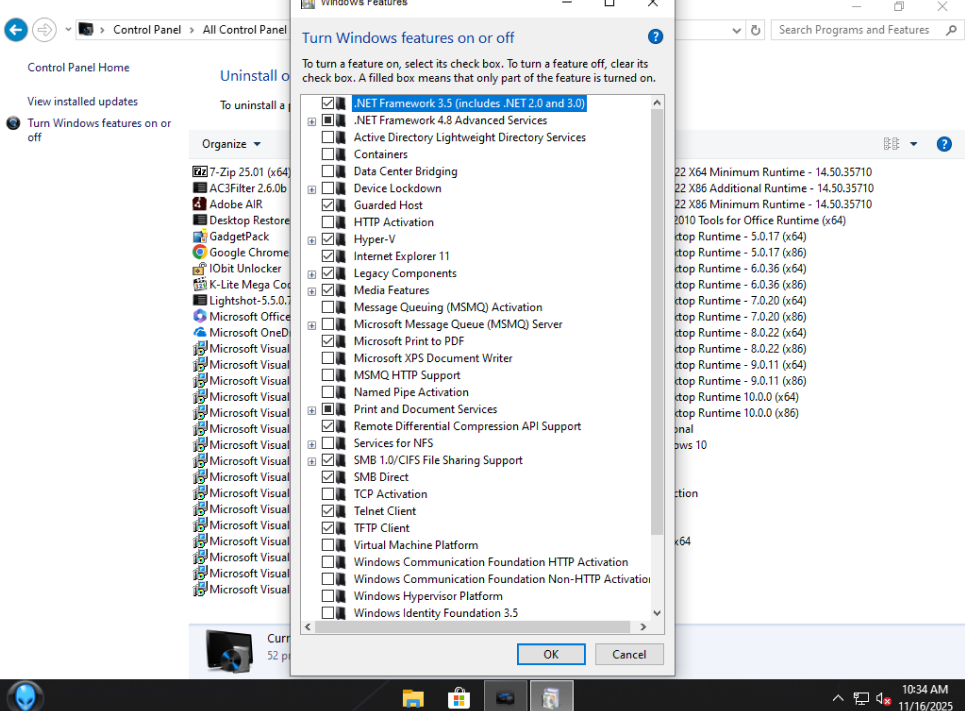The width and height of the screenshot is (965, 711).
Task: Open Microsoft Store from taskbar
Action: tap(459, 698)
